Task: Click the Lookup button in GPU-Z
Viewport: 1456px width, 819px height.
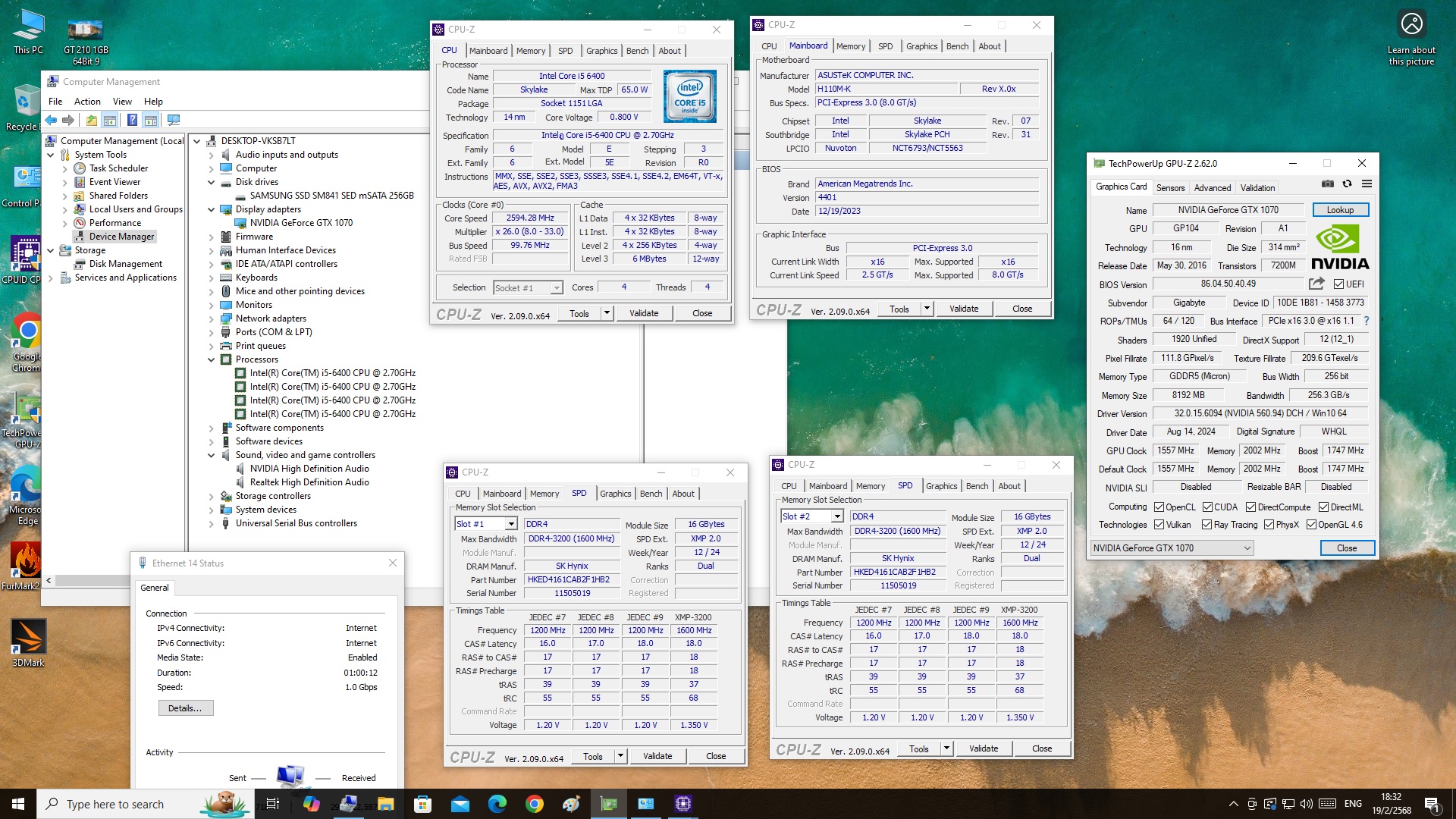Action: pos(1339,210)
